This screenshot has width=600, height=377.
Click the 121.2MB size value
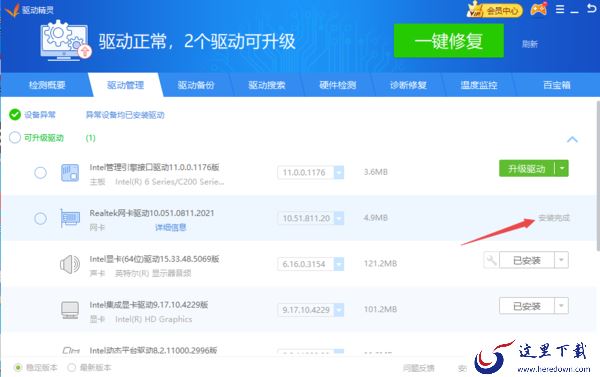coord(380,264)
